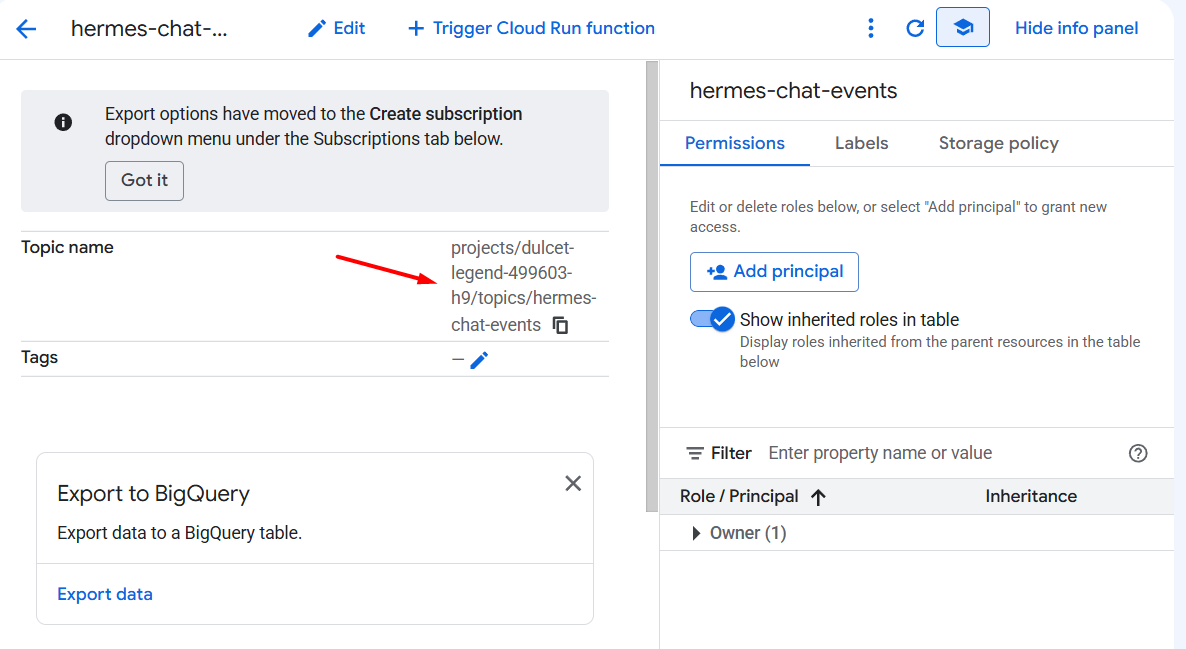Click the Add principal button
This screenshot has width=1186, height=649.
pos(775,272)
